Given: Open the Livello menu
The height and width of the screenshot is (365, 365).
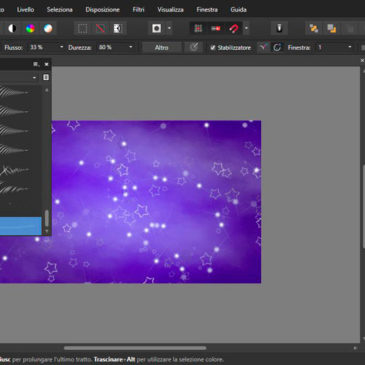Looking at the screenshot, I should pos(25,10).
